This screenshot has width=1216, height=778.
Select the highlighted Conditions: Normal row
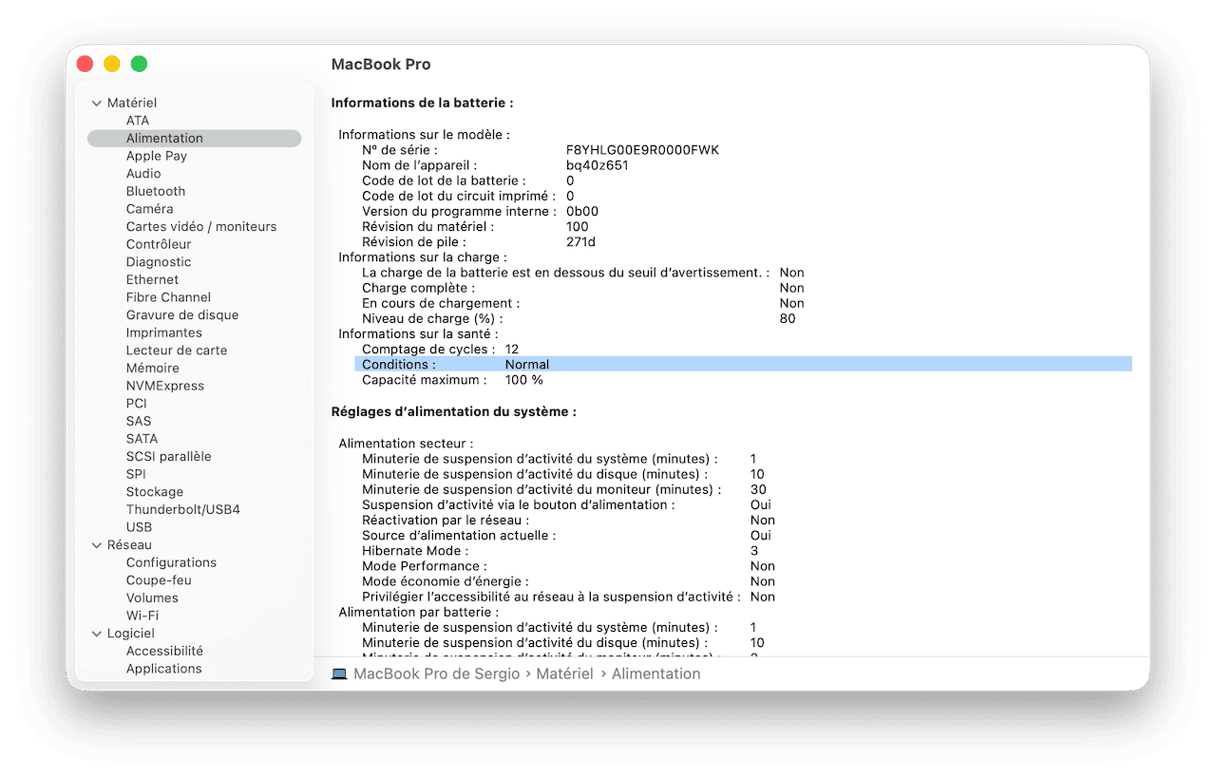click(743, 364)
